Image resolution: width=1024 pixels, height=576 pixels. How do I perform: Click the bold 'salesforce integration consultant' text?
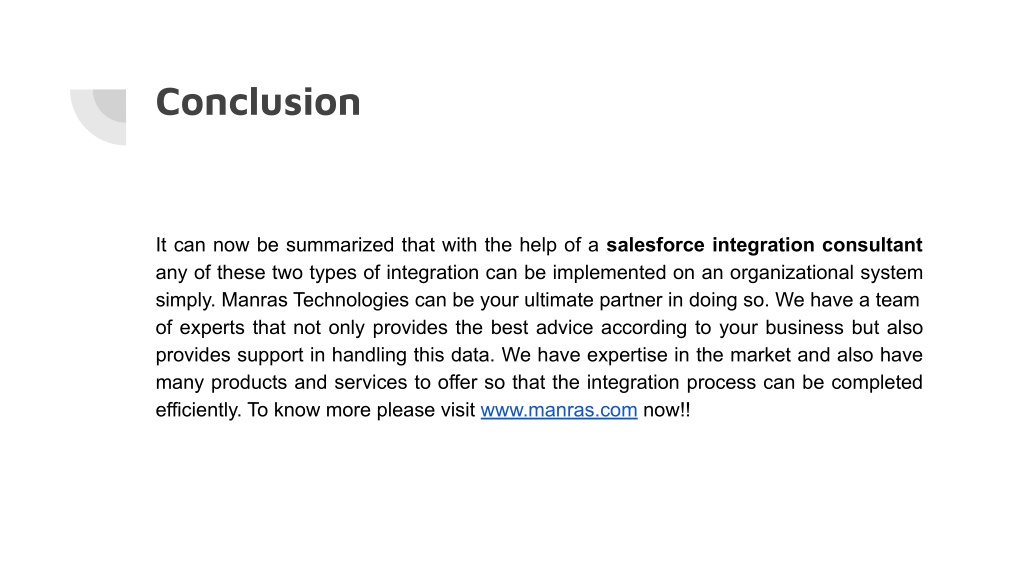click(x=764, y=245)
